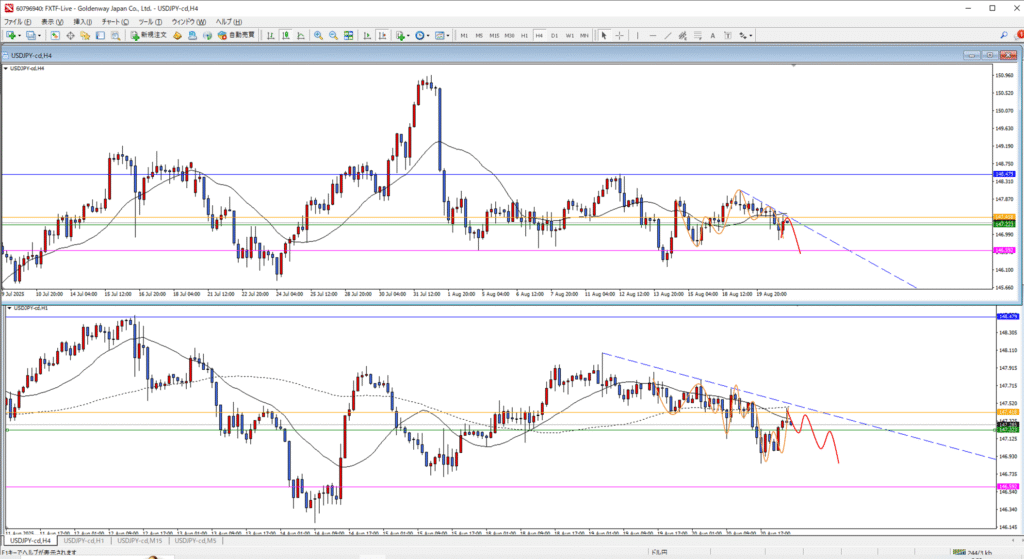Screen dimensions: 1024x559
Task: Click the new chart icon
Action: tap(11, 35)
